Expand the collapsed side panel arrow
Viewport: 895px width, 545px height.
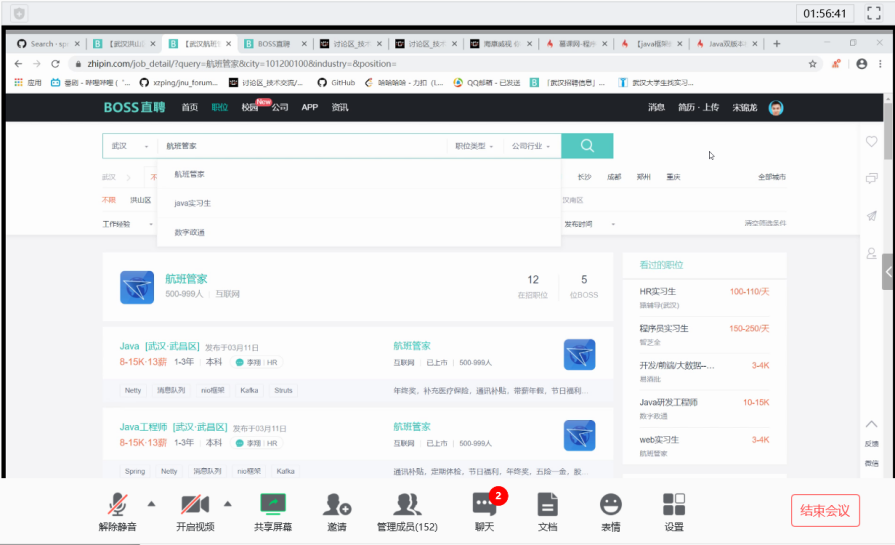(x=888, y=272)
